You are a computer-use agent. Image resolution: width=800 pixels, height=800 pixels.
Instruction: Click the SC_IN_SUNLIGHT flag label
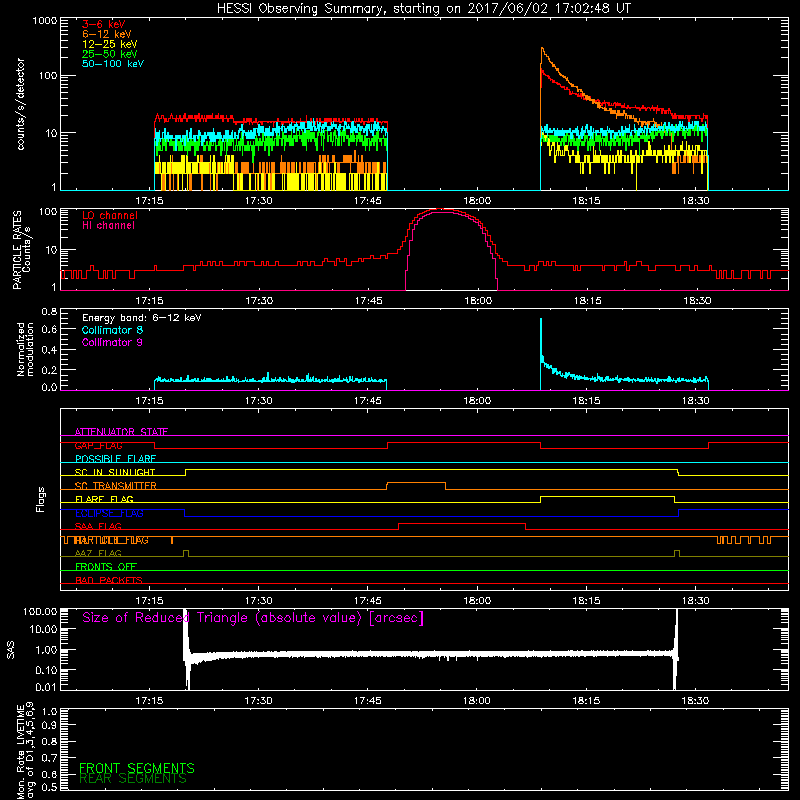pyautogui.click(x=115, y=472)
